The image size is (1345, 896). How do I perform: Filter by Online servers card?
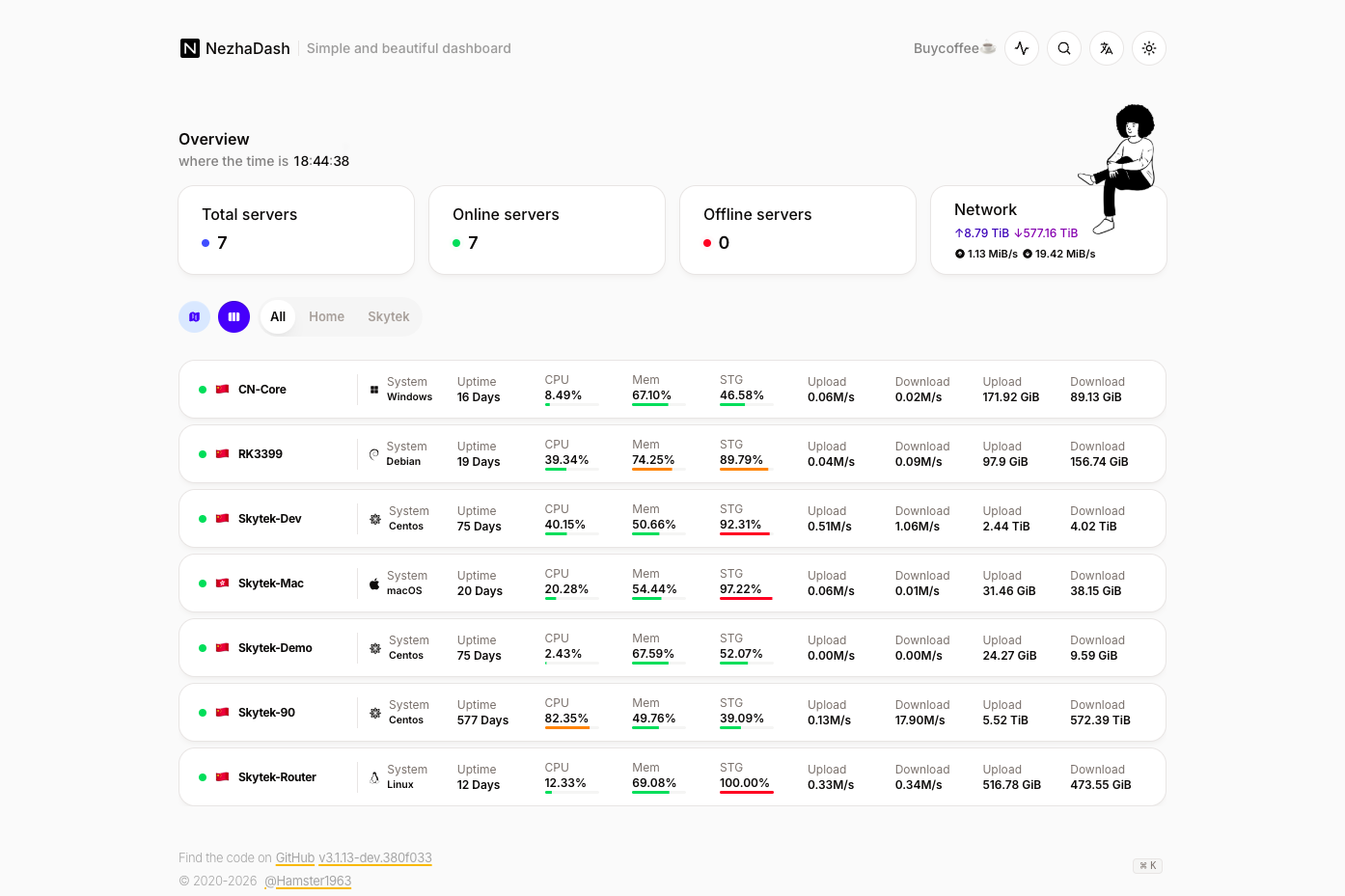[547, 230]
